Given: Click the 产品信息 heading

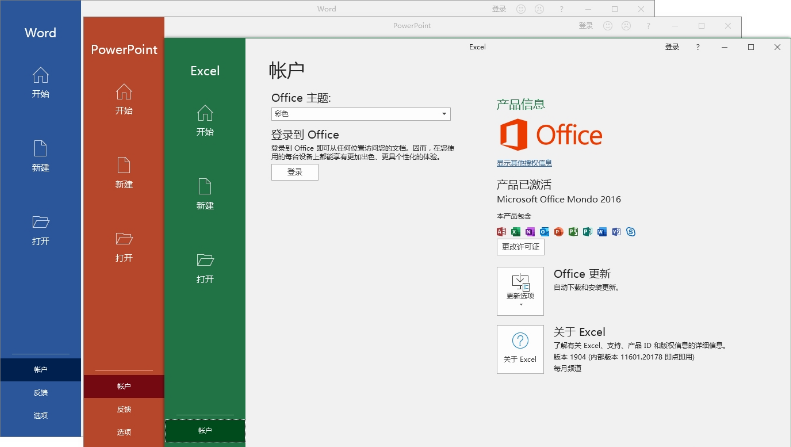Looking at the screenshot, I should tap(521, 104).
